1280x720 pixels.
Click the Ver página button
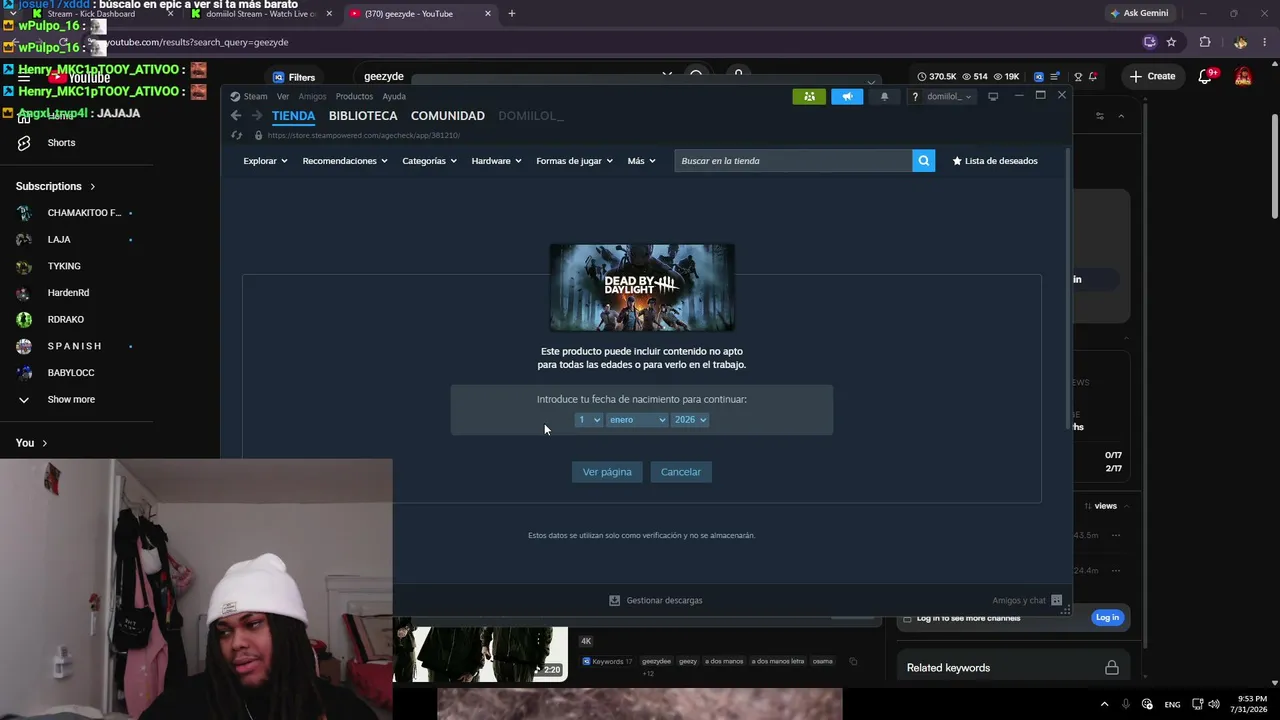coord(607,472)
